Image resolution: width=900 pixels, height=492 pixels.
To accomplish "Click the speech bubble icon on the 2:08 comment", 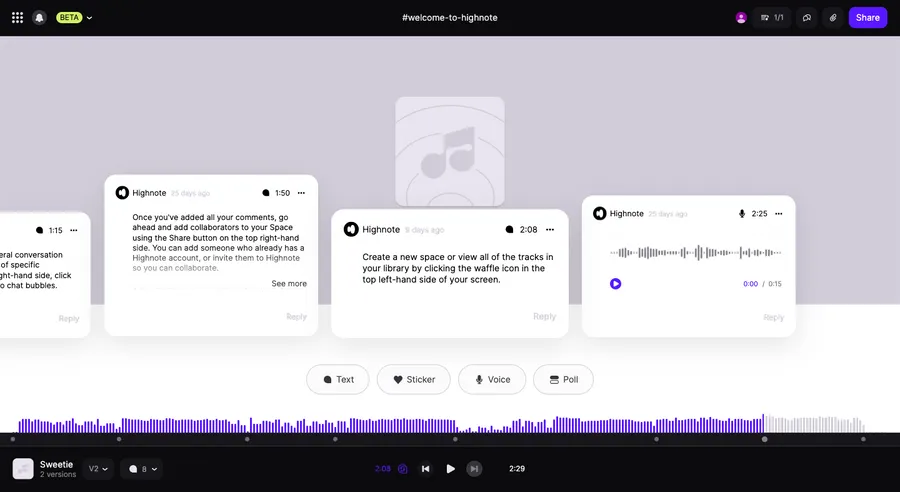I will pyautogui.click(x=509, y=230).
